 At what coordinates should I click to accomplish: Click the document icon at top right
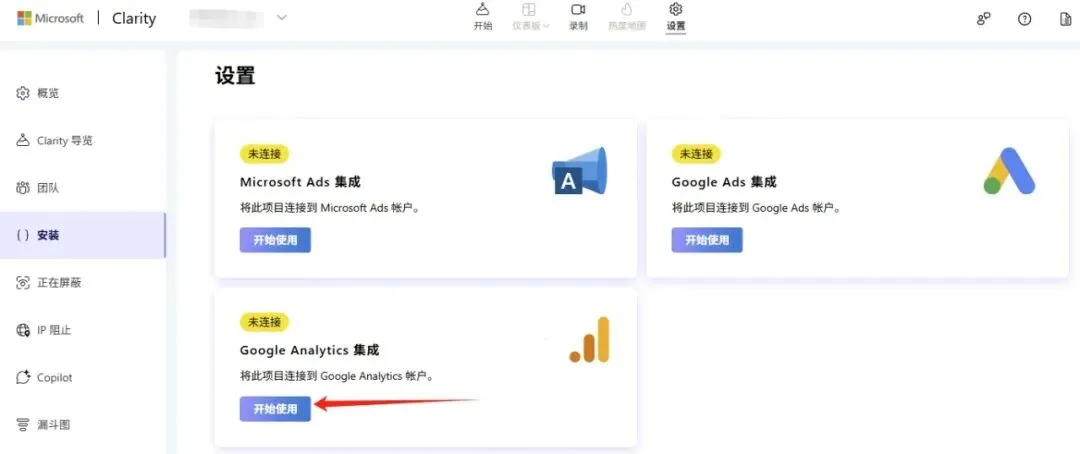pyautogui.click(x=1065, y=19)
